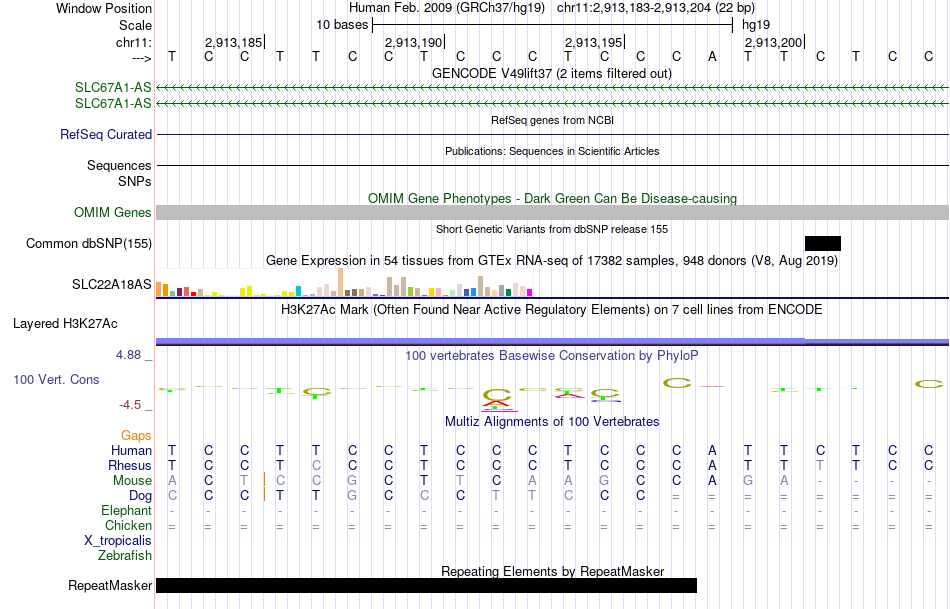950x609 pixels.
Task: Open the Layered H3K27Ac track label
Action: pyautogui.click(x=65, y=324)
